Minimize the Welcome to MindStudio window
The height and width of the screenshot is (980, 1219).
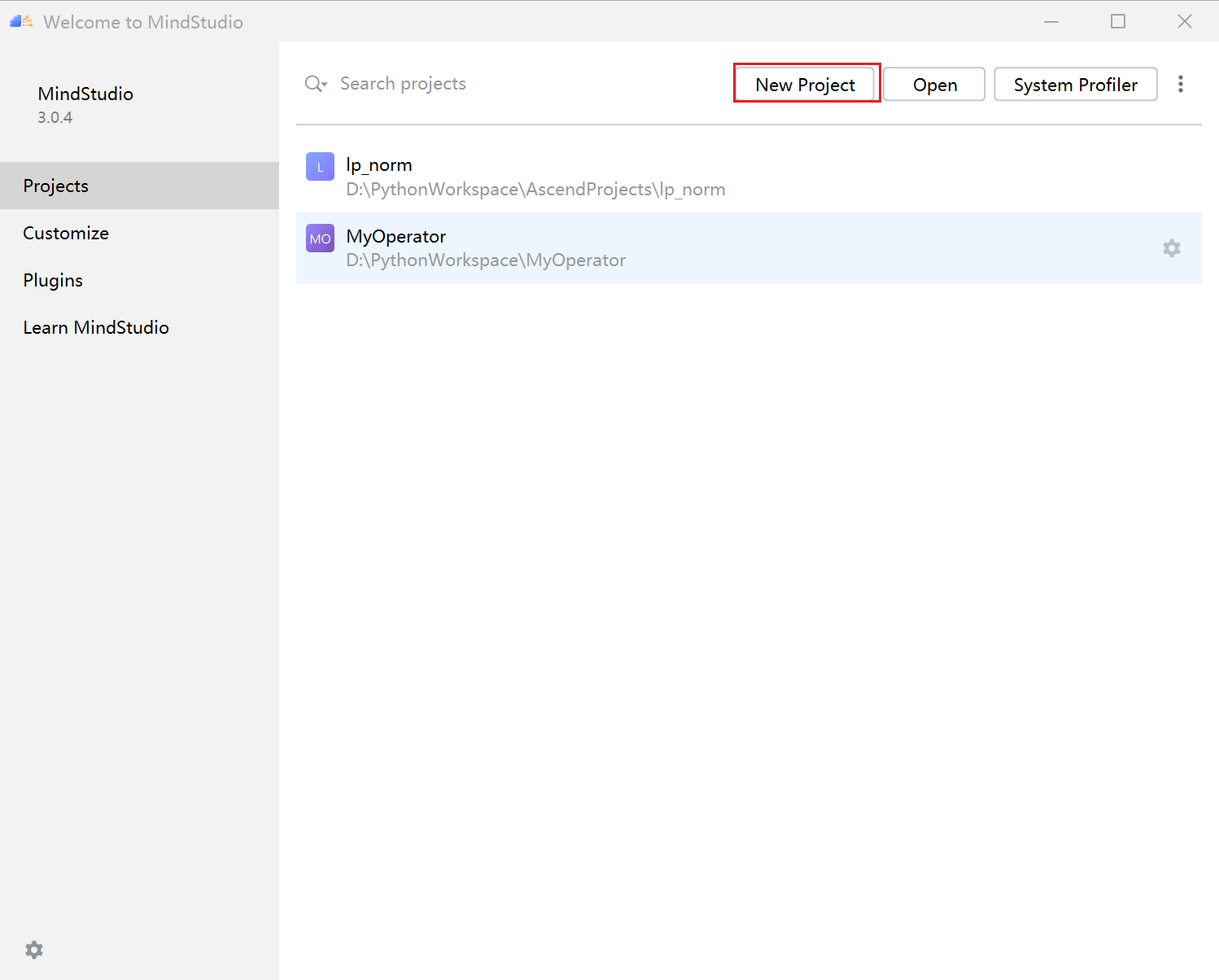[x=1051, y=21]
